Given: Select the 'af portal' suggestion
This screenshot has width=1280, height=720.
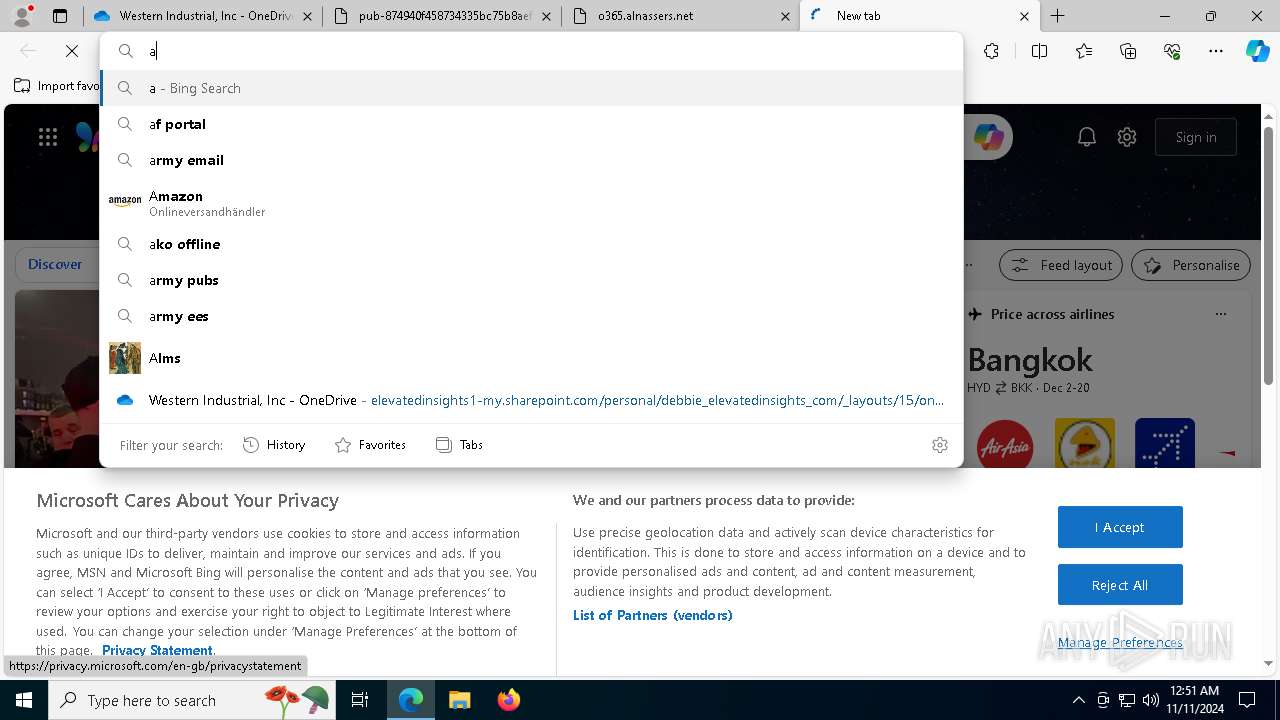Looking at the screenshot, I should click(531, 124).
